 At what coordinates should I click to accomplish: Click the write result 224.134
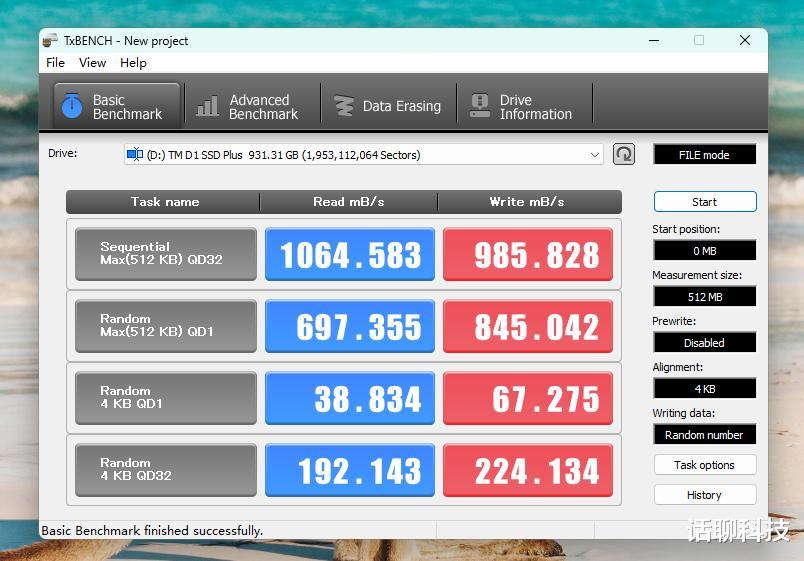[528, 470]
